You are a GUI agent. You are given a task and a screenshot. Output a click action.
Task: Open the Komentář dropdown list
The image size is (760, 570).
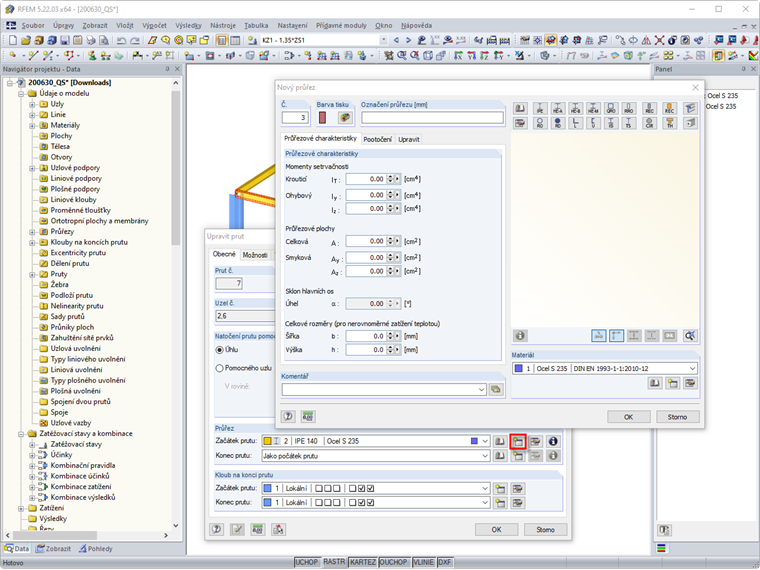point(481,389)
